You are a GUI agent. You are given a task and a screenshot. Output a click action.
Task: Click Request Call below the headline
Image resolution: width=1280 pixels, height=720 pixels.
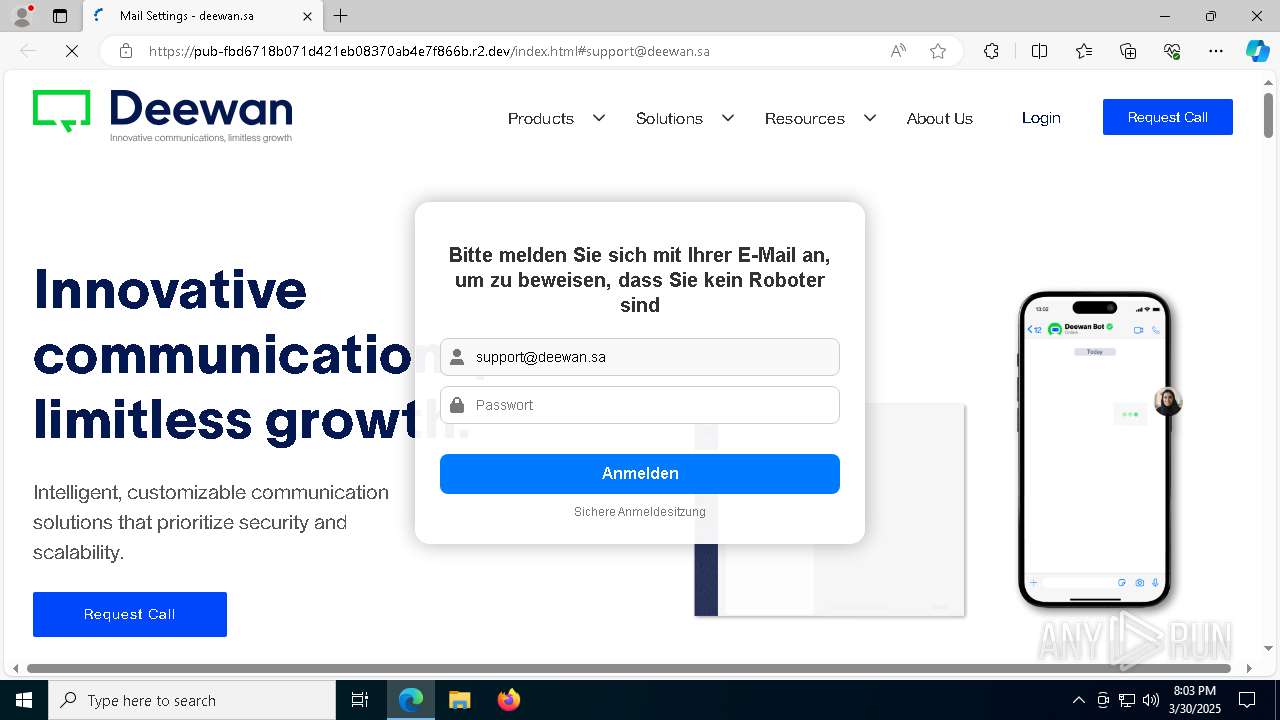[130, 614]
